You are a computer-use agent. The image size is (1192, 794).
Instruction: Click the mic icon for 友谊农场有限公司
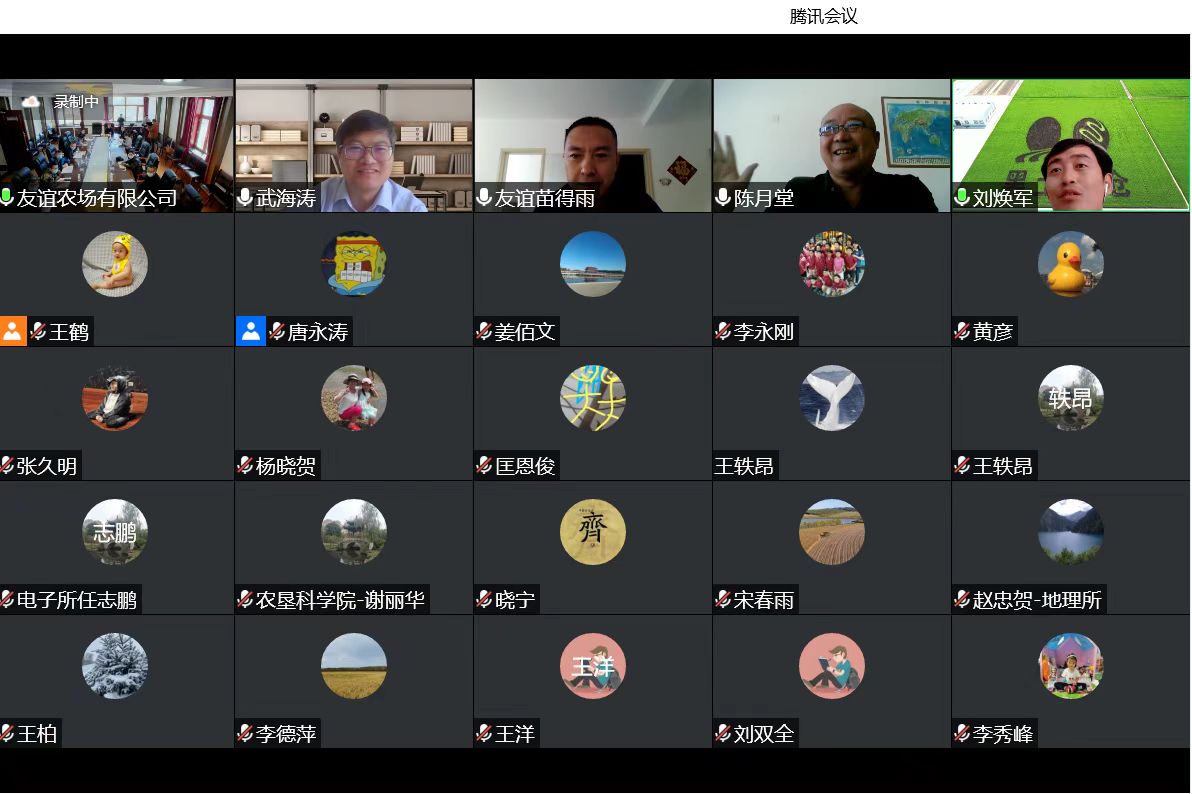coord(7,198)
